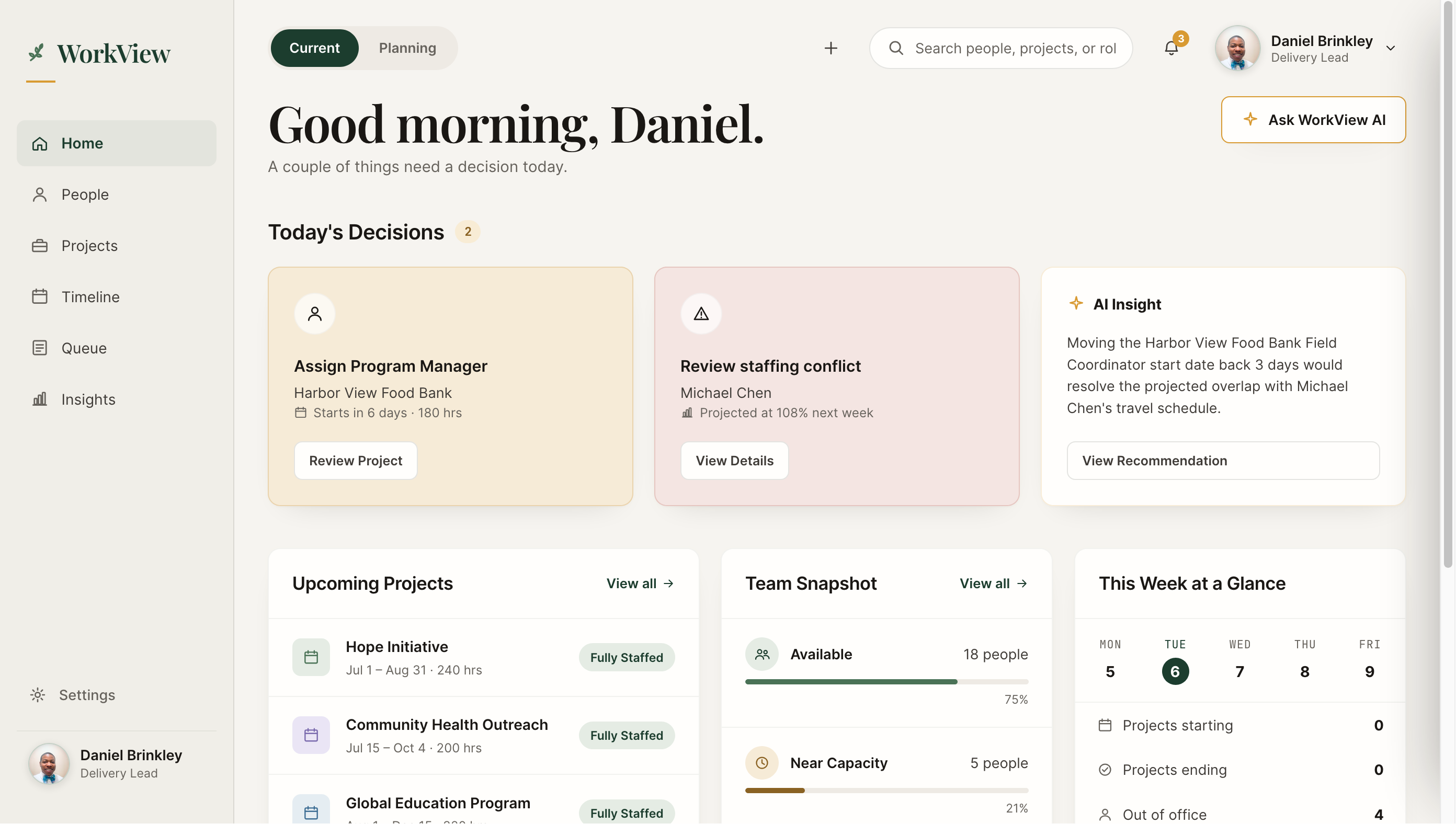The height and width of the screenshot is (824, 1456).
Task: Open the People sidebar section
Action: point(116,194)
